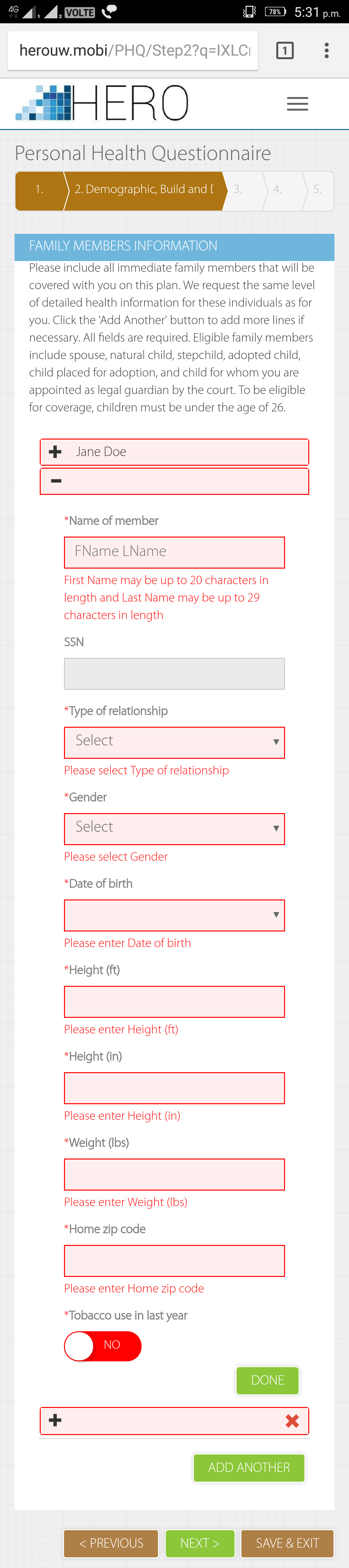349x1568 pixels.
Task: Go to step 1 tab
Action: [x=39, y=190]
